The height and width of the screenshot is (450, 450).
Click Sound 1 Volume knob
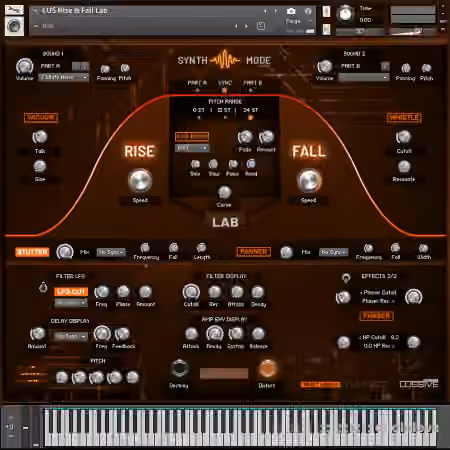[x=24, y=66]
